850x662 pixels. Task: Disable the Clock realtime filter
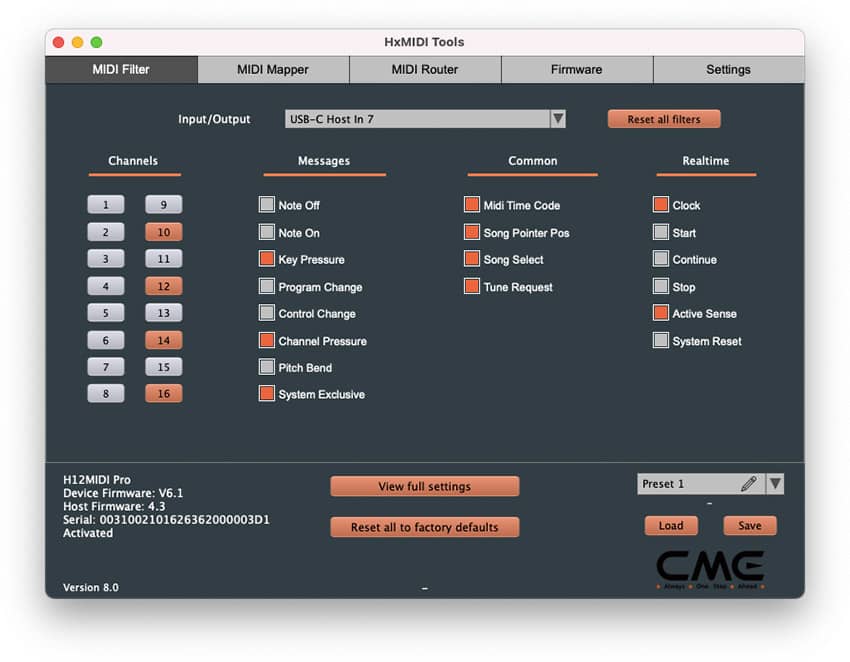point(660,204)
